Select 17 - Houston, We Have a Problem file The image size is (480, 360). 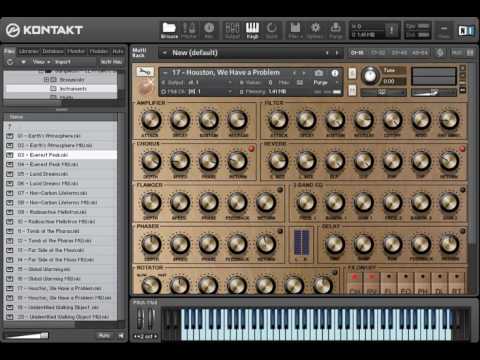click(60, 288)
